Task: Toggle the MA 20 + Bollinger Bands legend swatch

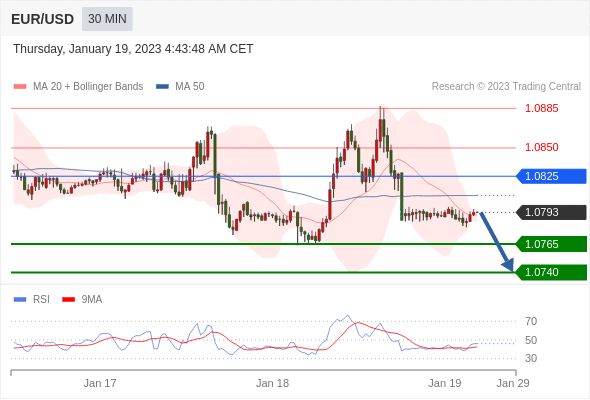Action: [x=20, y=87]
